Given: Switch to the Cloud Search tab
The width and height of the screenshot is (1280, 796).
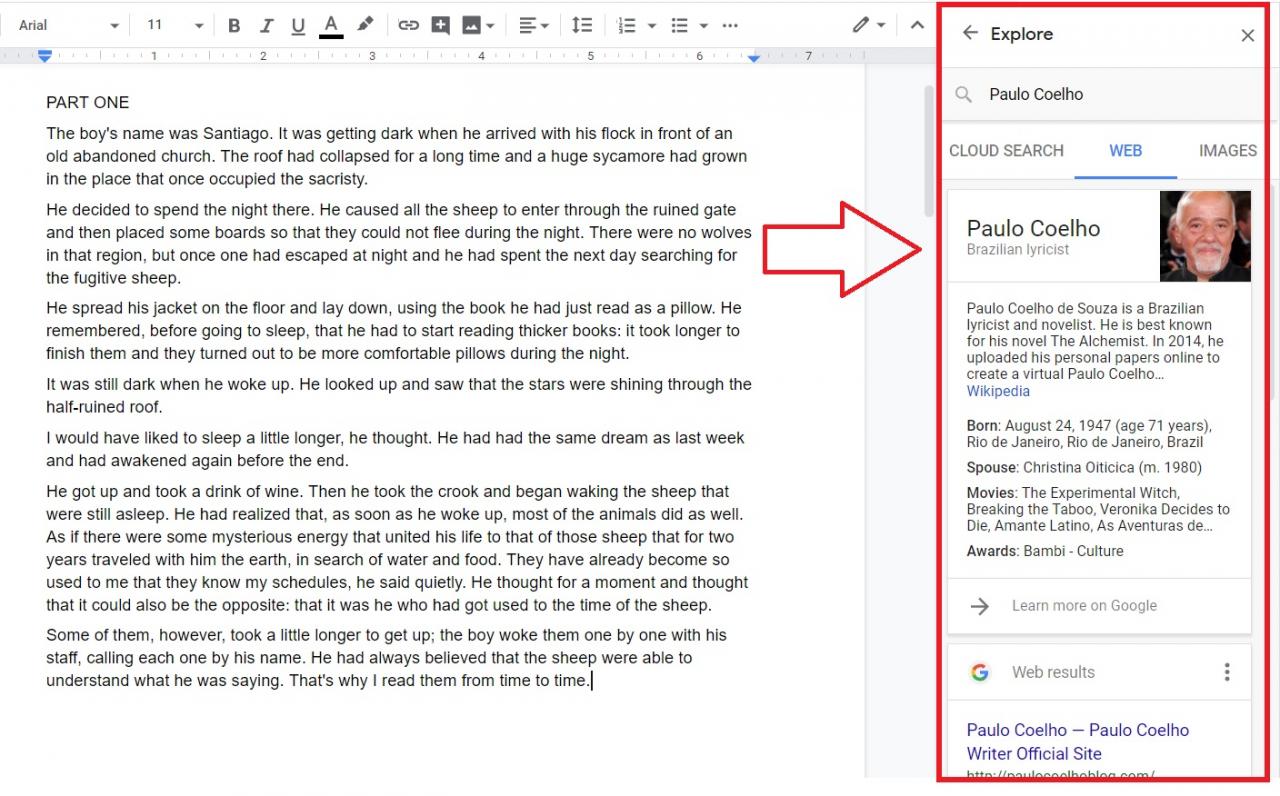Looking at the screenshot, I should (x=1006, y=151).
